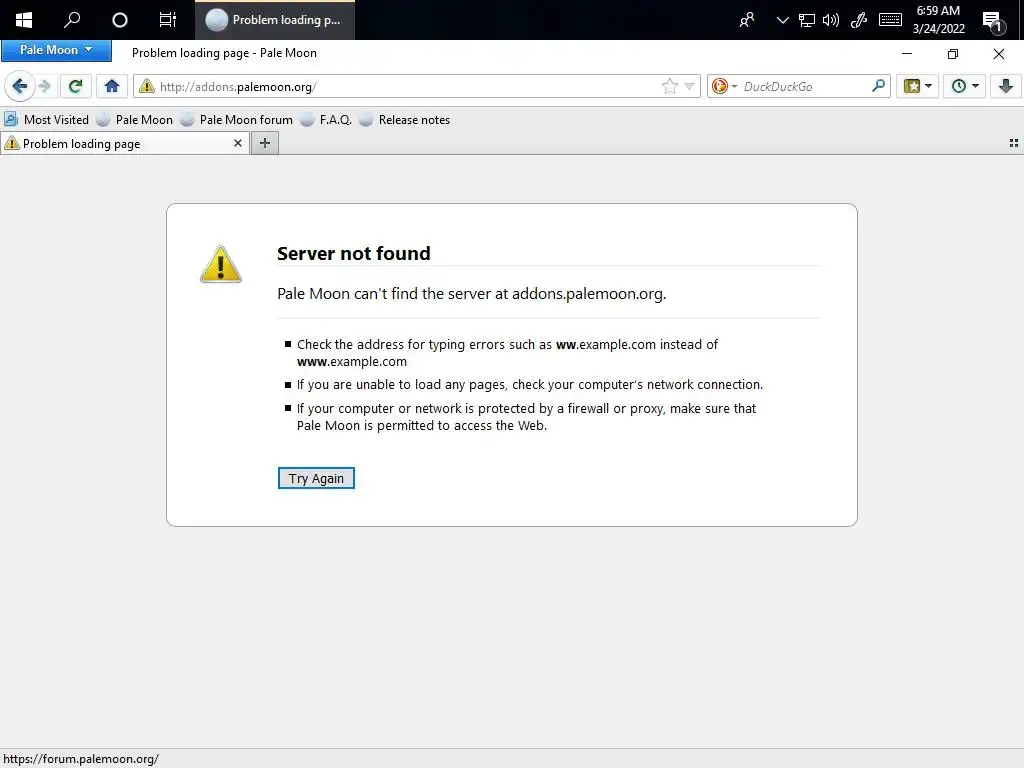Image resolution: width=1024 pixels, height=768 pixels.
Task: Minimize the Pale Moon window
Action: tap(906, 54)
